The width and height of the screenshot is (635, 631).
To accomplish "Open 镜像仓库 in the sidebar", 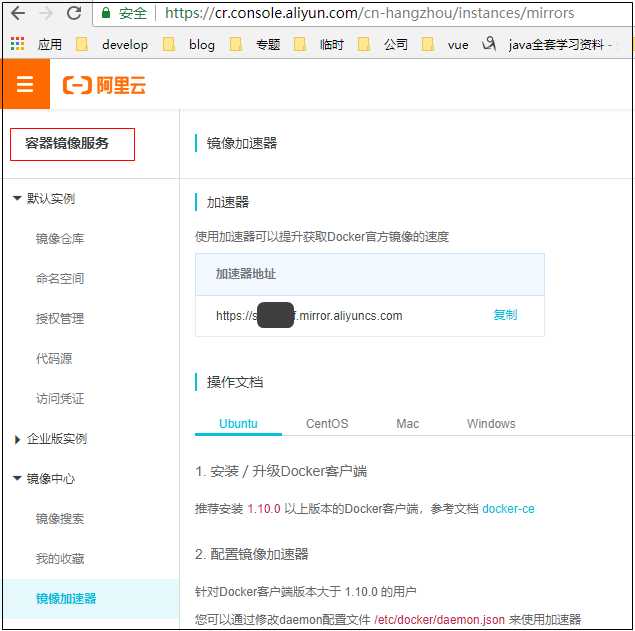I will 60,239.
